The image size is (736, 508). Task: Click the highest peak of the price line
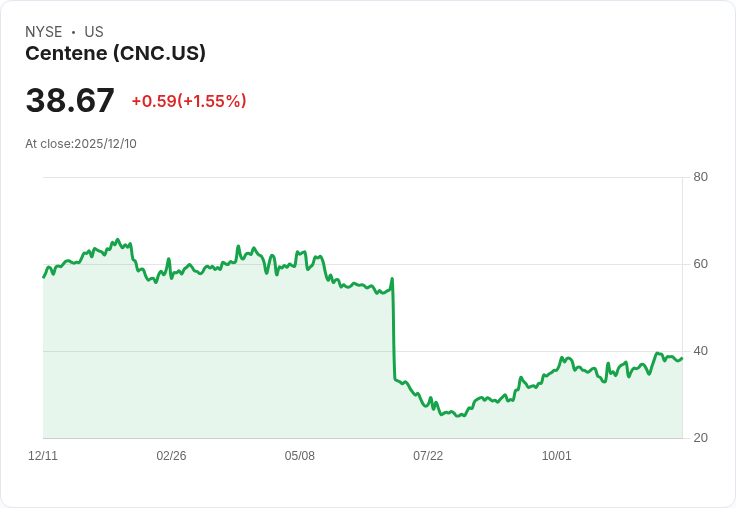click(118, 240)
